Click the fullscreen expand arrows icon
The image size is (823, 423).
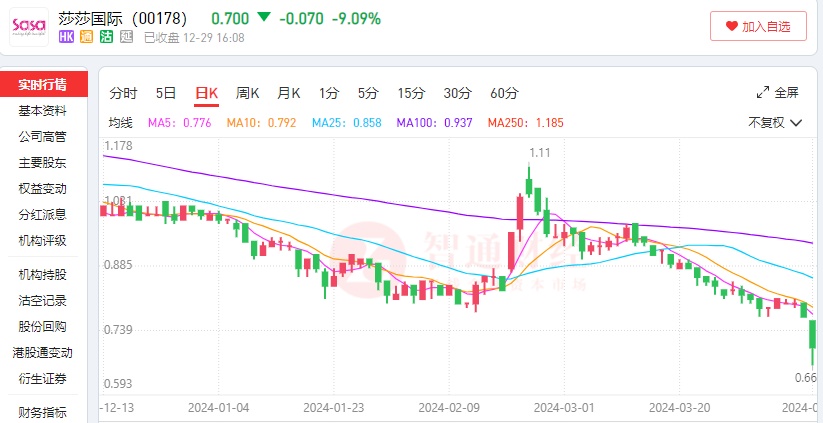coord(764,93)
